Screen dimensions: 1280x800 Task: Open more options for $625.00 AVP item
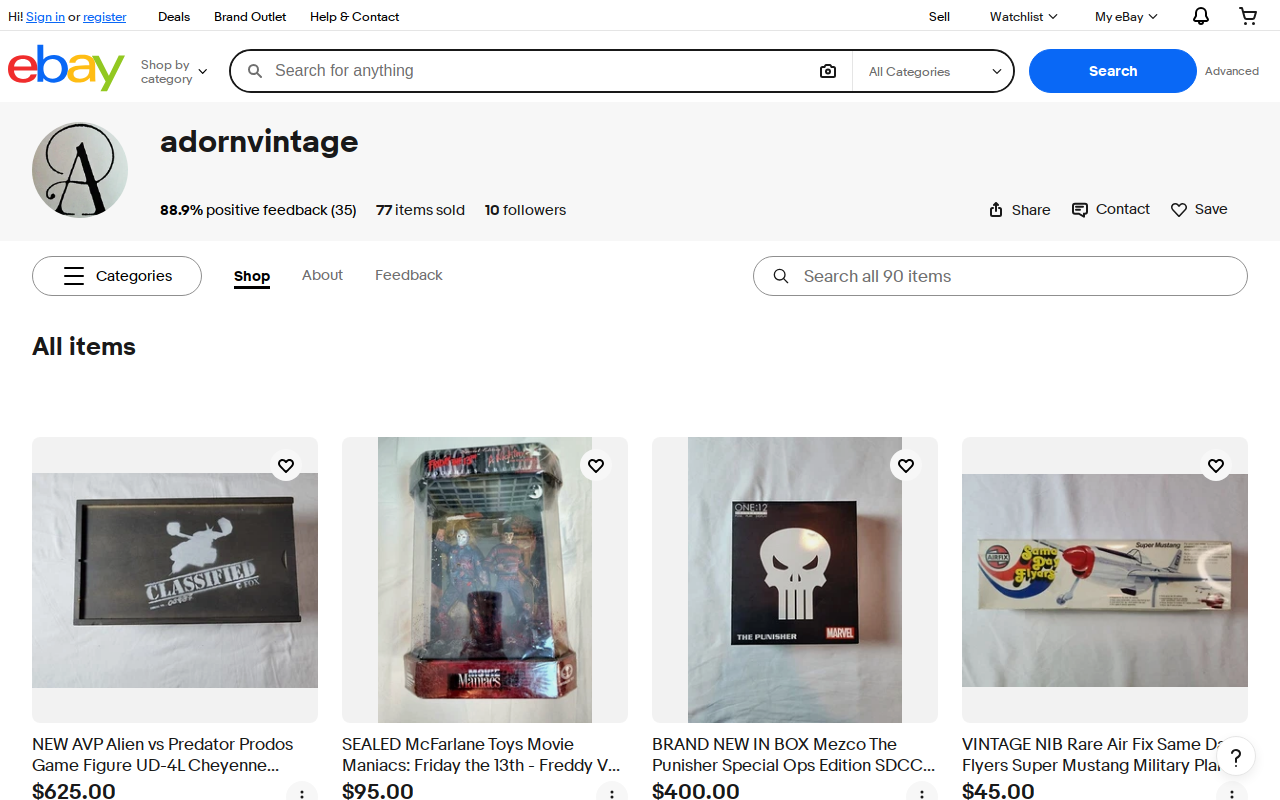click(x=302, y=796)
